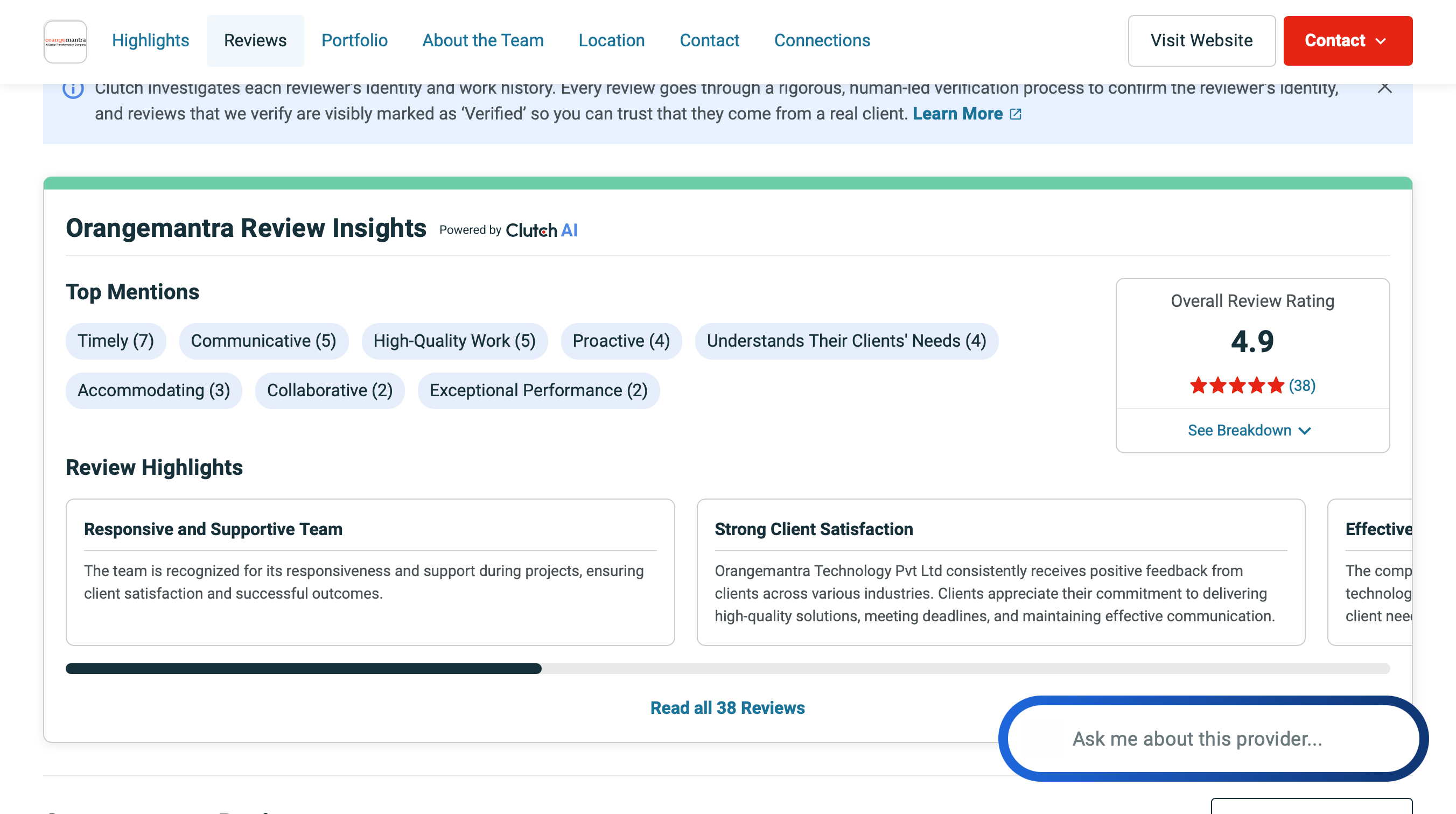Click the external link icon after Learn More
This screenshot has width=1456, height=814.
[x=1016, y=114]
